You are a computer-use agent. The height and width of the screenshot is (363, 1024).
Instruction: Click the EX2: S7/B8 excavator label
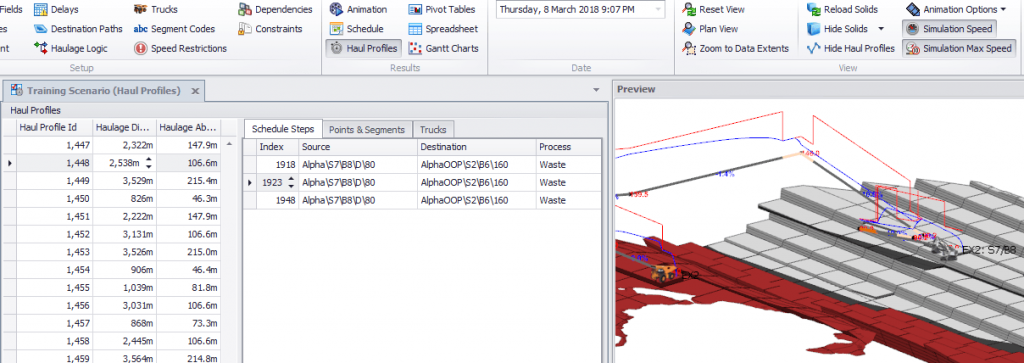point(989,249)
